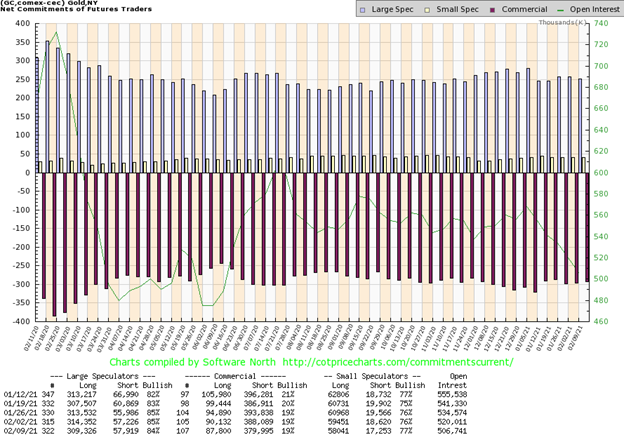This screenshot has width=624, height=435.
Task: Click the Open Interest legend label
Action: point(595,9)
